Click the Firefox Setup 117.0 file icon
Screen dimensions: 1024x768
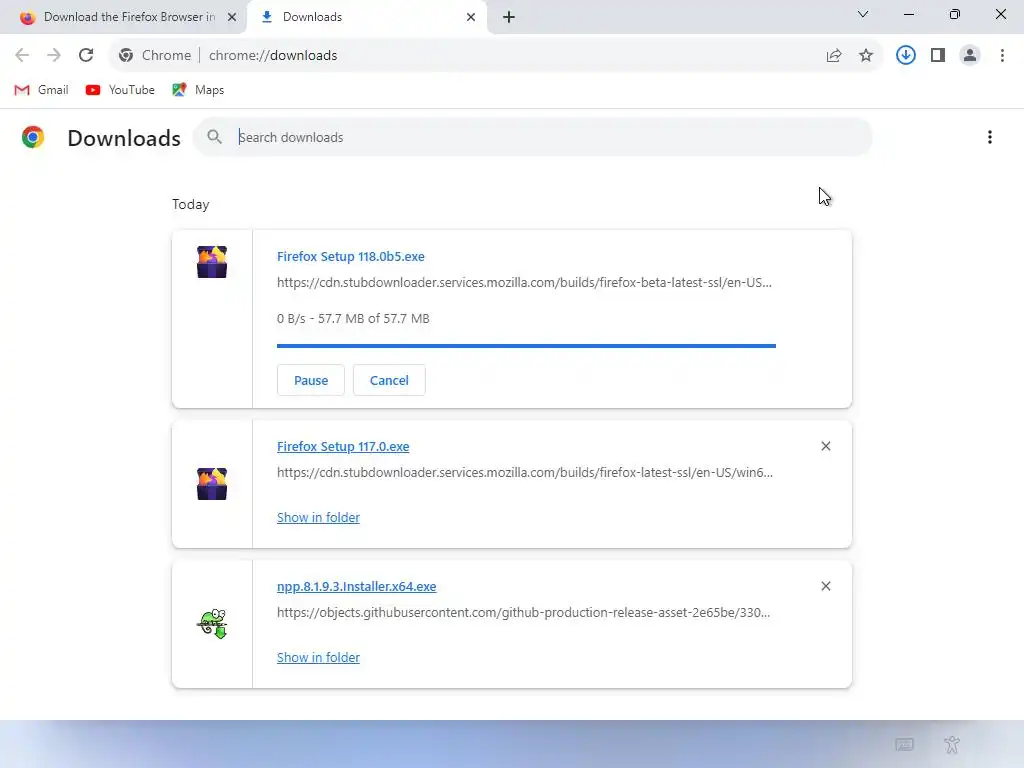click(x=212, y=484)
